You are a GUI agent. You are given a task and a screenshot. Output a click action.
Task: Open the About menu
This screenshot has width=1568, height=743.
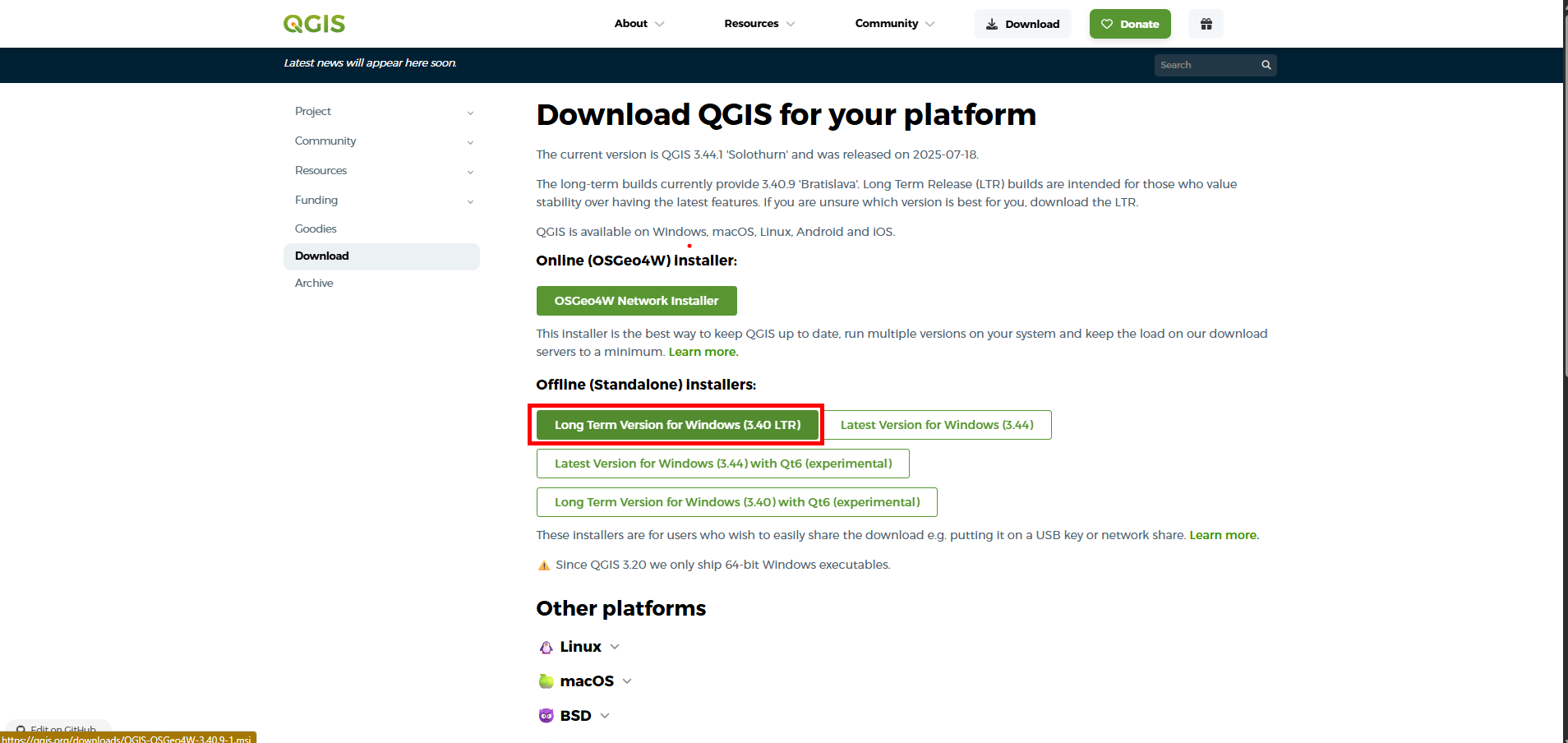(639, 24)
